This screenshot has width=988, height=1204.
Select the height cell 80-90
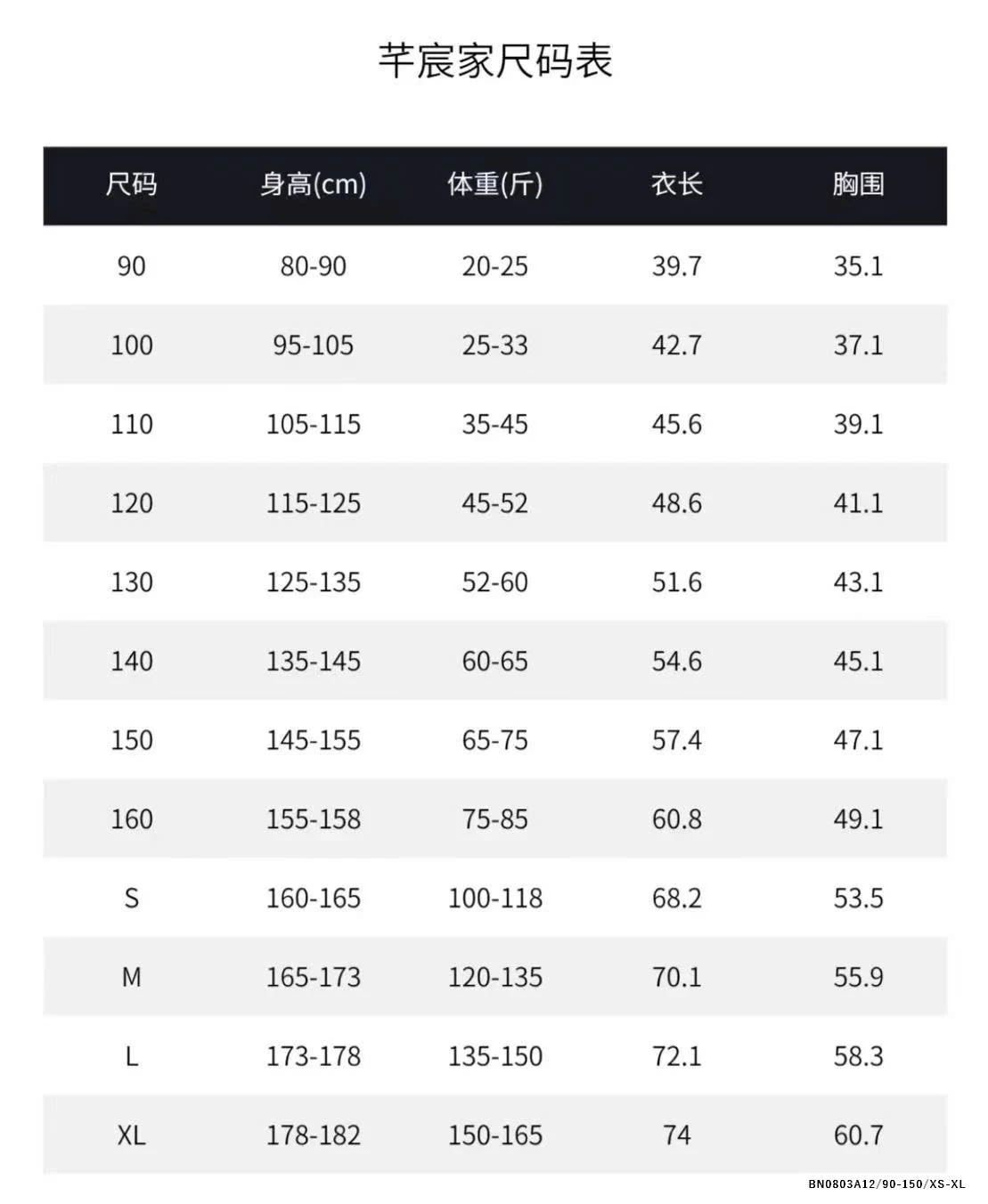pos(313,265)
